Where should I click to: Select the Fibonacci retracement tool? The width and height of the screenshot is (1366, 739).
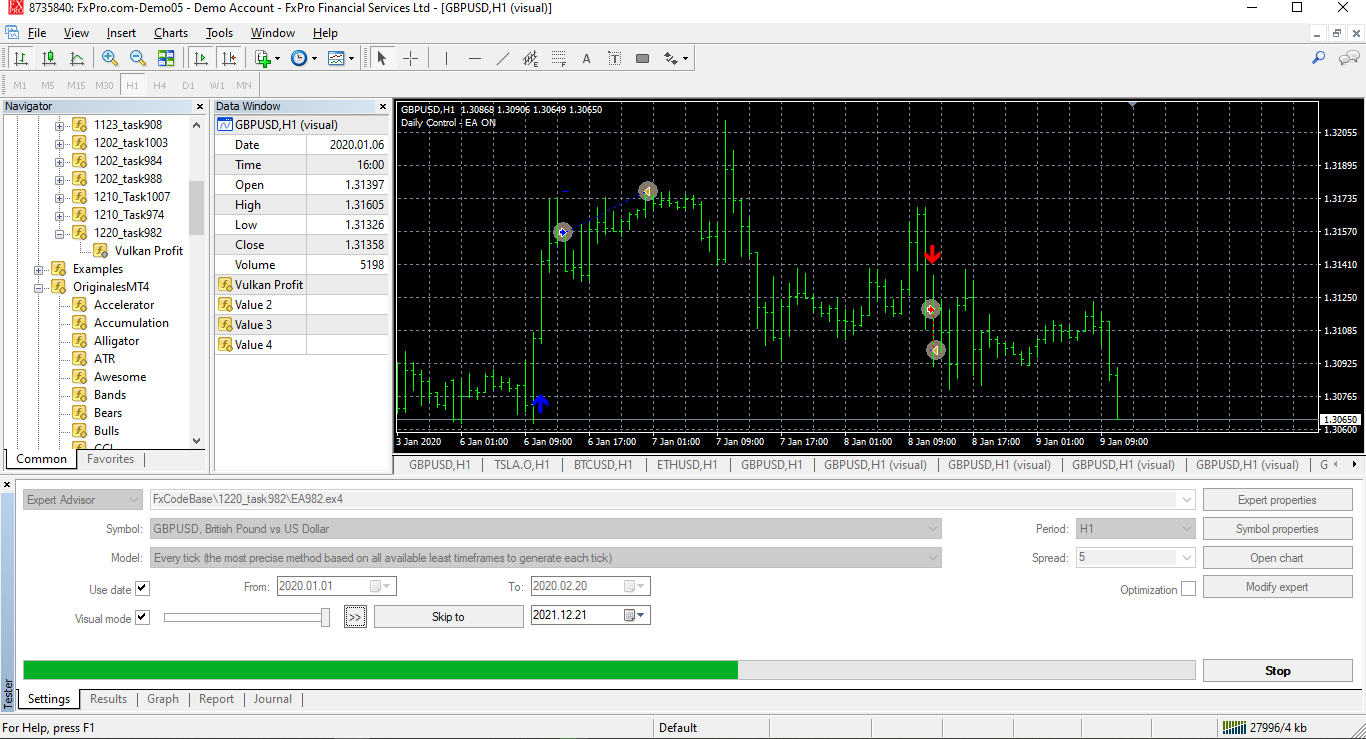(x=559, y=58)
